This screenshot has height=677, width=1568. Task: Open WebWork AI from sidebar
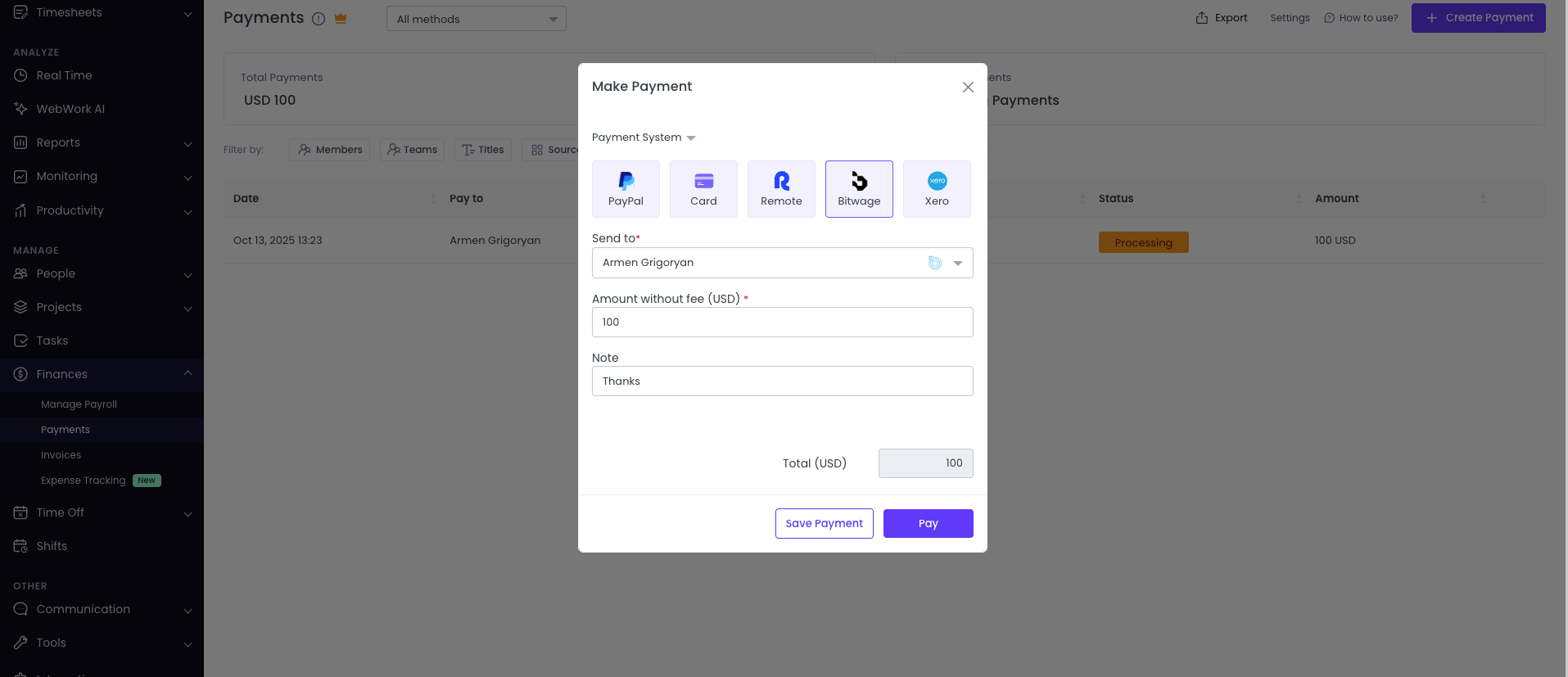coord(70,109)
